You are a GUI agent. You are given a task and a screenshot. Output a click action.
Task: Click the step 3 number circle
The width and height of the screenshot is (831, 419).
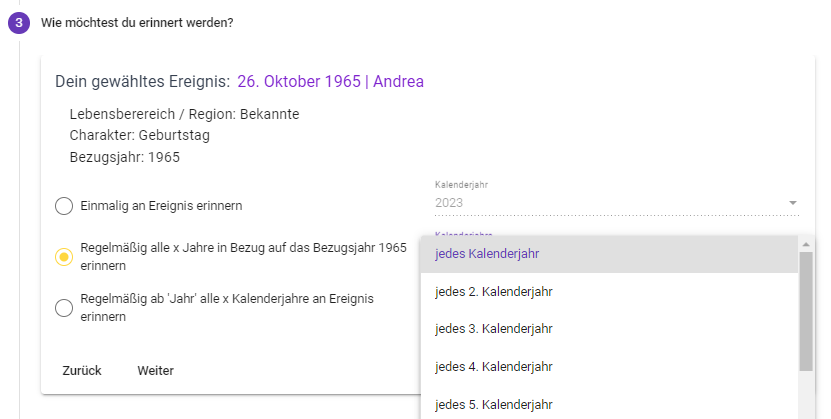click(x=19, y=22)
